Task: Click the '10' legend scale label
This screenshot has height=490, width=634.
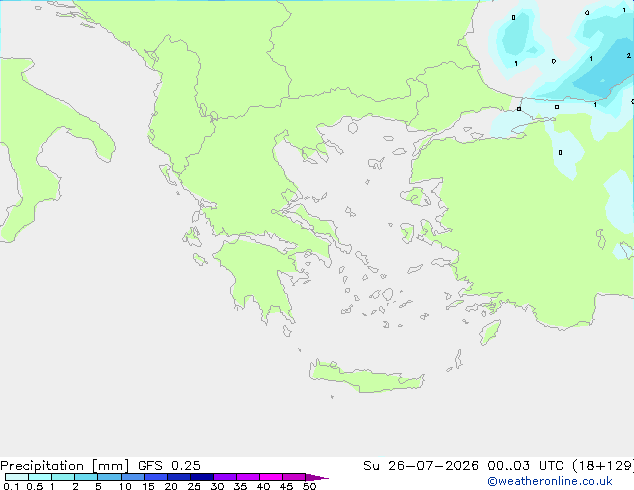Action: point(125,486)
